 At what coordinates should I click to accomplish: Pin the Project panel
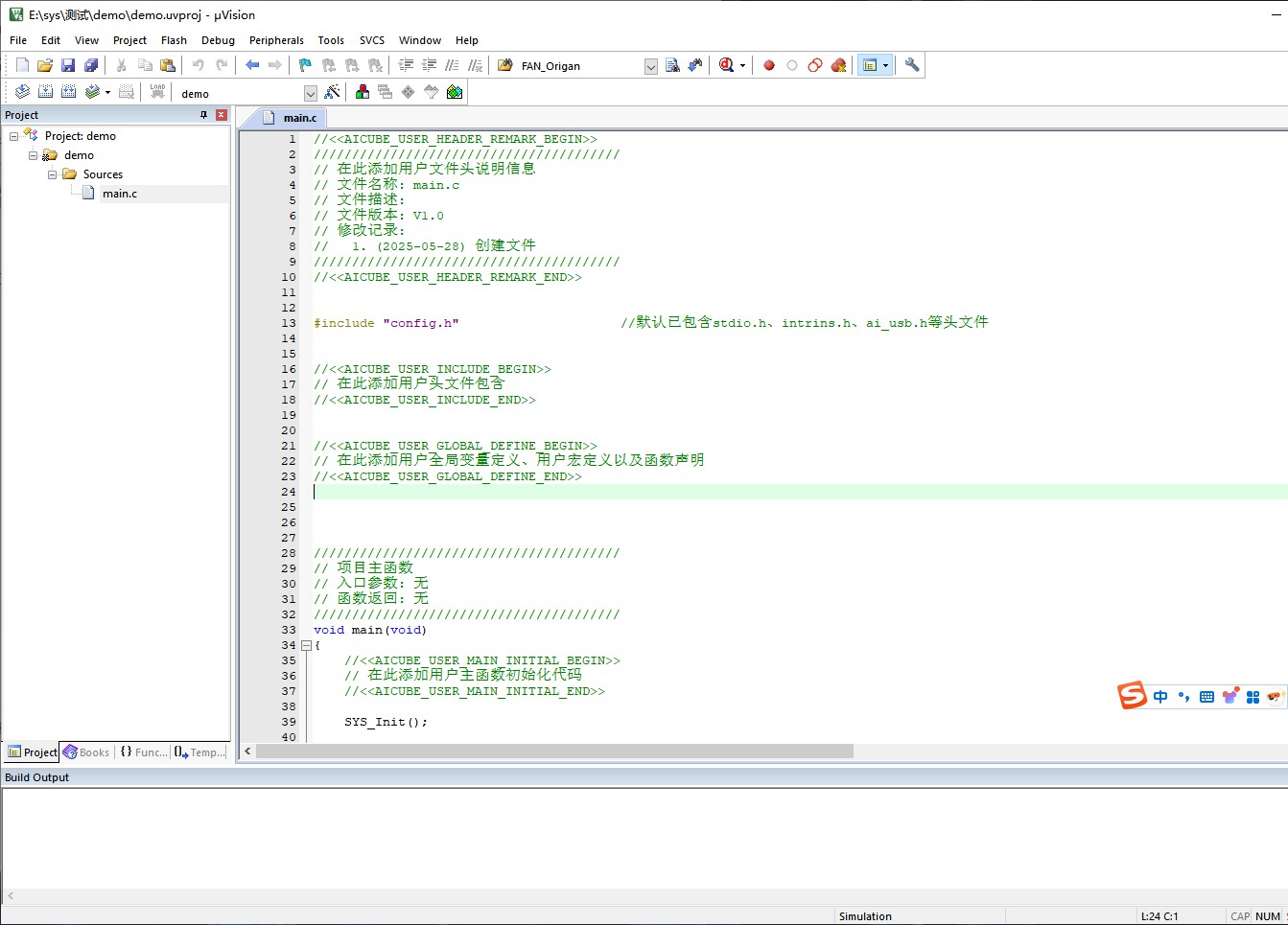tap(203, 115)
